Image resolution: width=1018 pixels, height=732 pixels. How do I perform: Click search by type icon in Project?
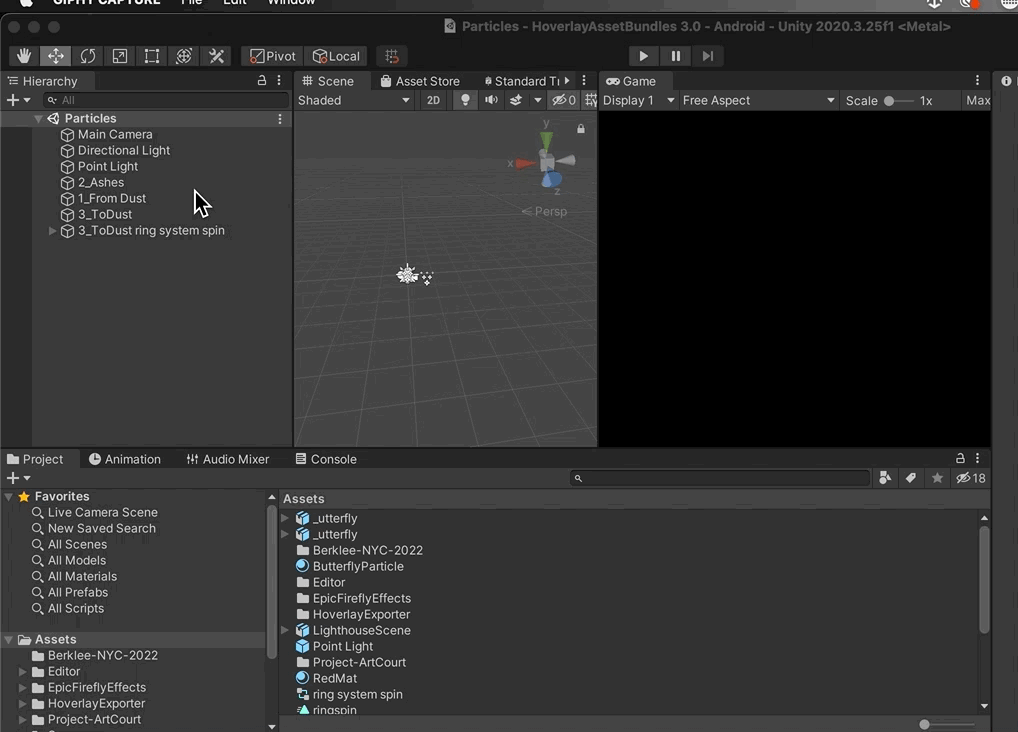click(x=885, y=478)
